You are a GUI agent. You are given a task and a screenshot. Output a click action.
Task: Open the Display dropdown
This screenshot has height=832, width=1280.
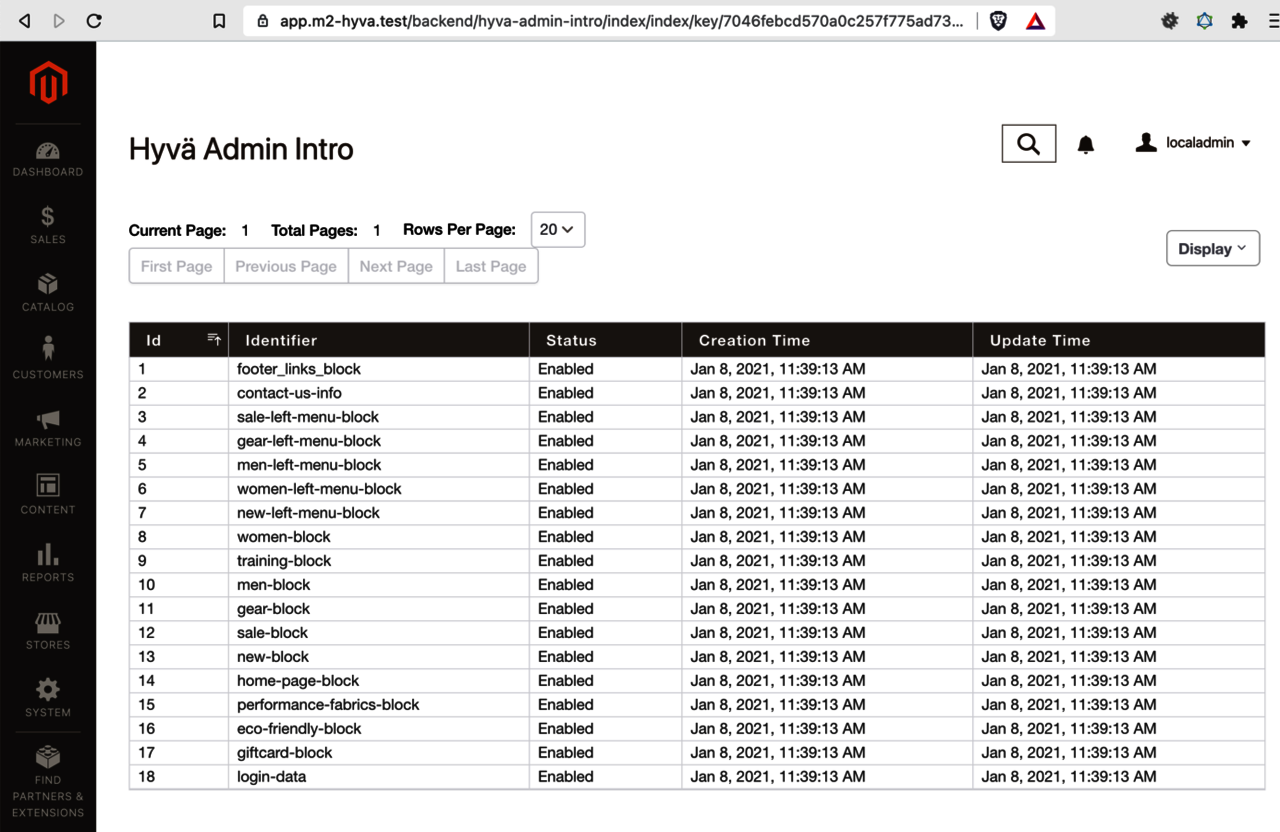[1212, 249]
